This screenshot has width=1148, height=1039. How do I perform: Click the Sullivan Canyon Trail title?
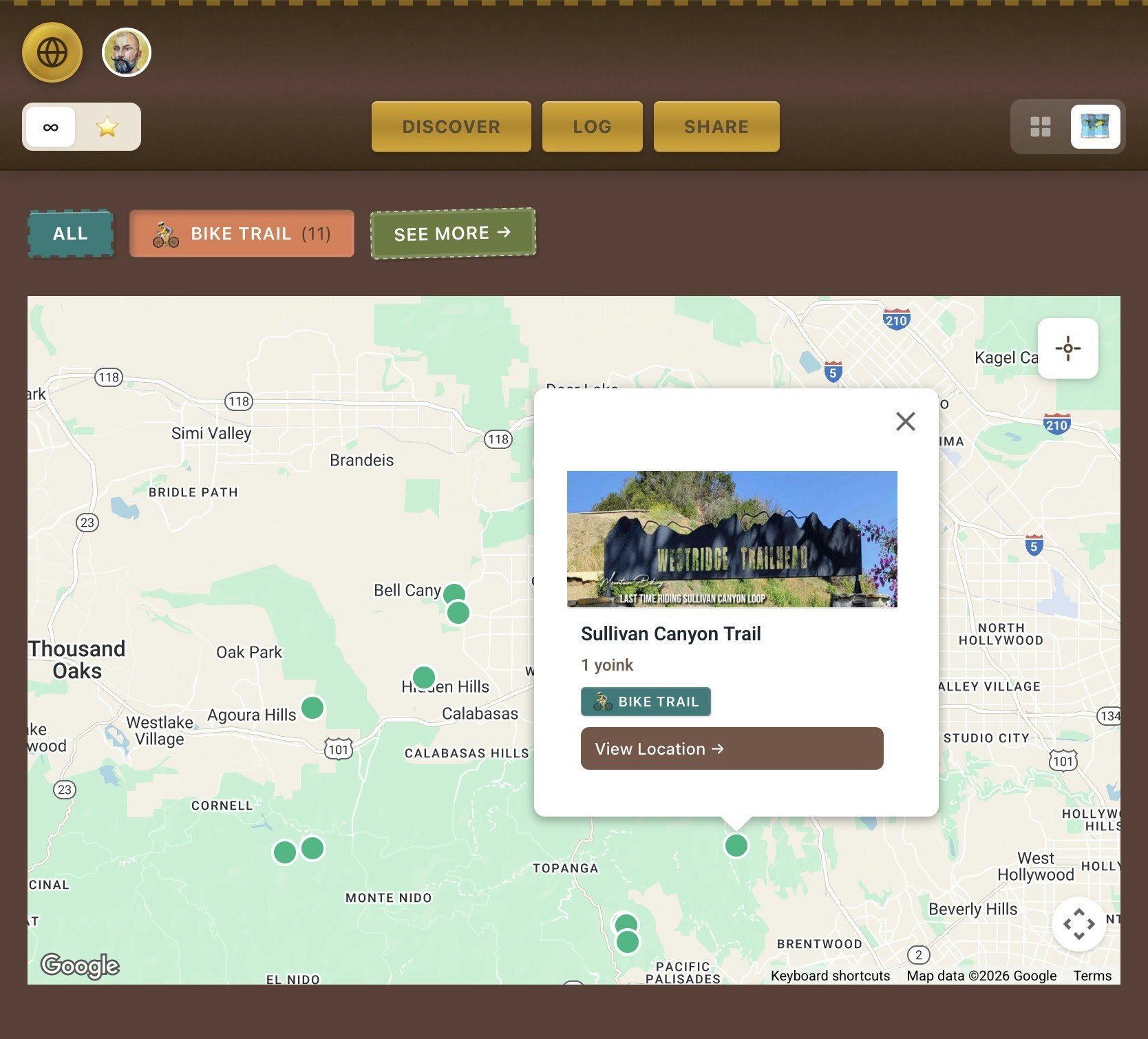pyautogui.click(x=671, y=633)
